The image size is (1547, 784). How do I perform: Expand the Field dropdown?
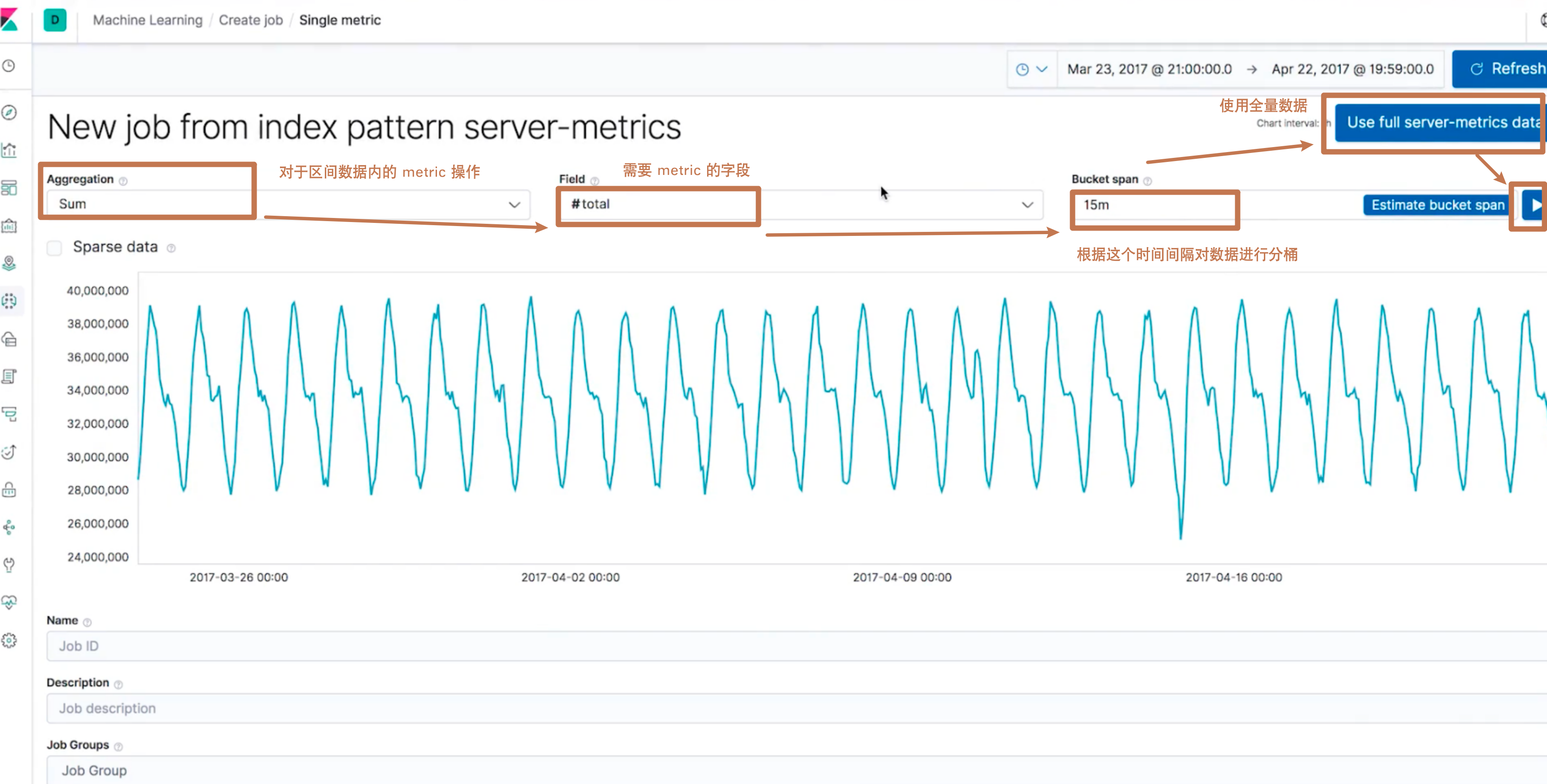[x=799, y=204]
